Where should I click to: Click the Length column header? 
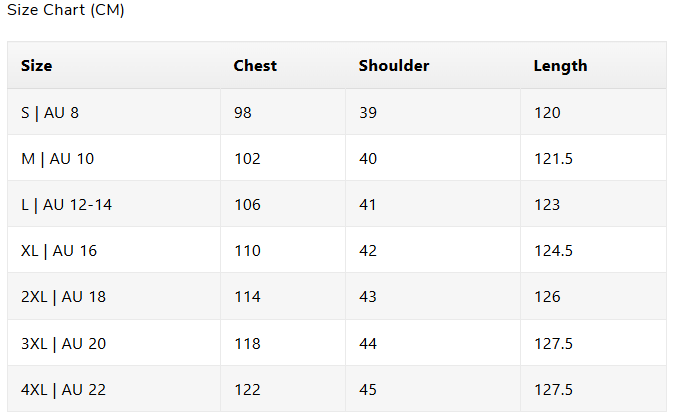[560, 66]
